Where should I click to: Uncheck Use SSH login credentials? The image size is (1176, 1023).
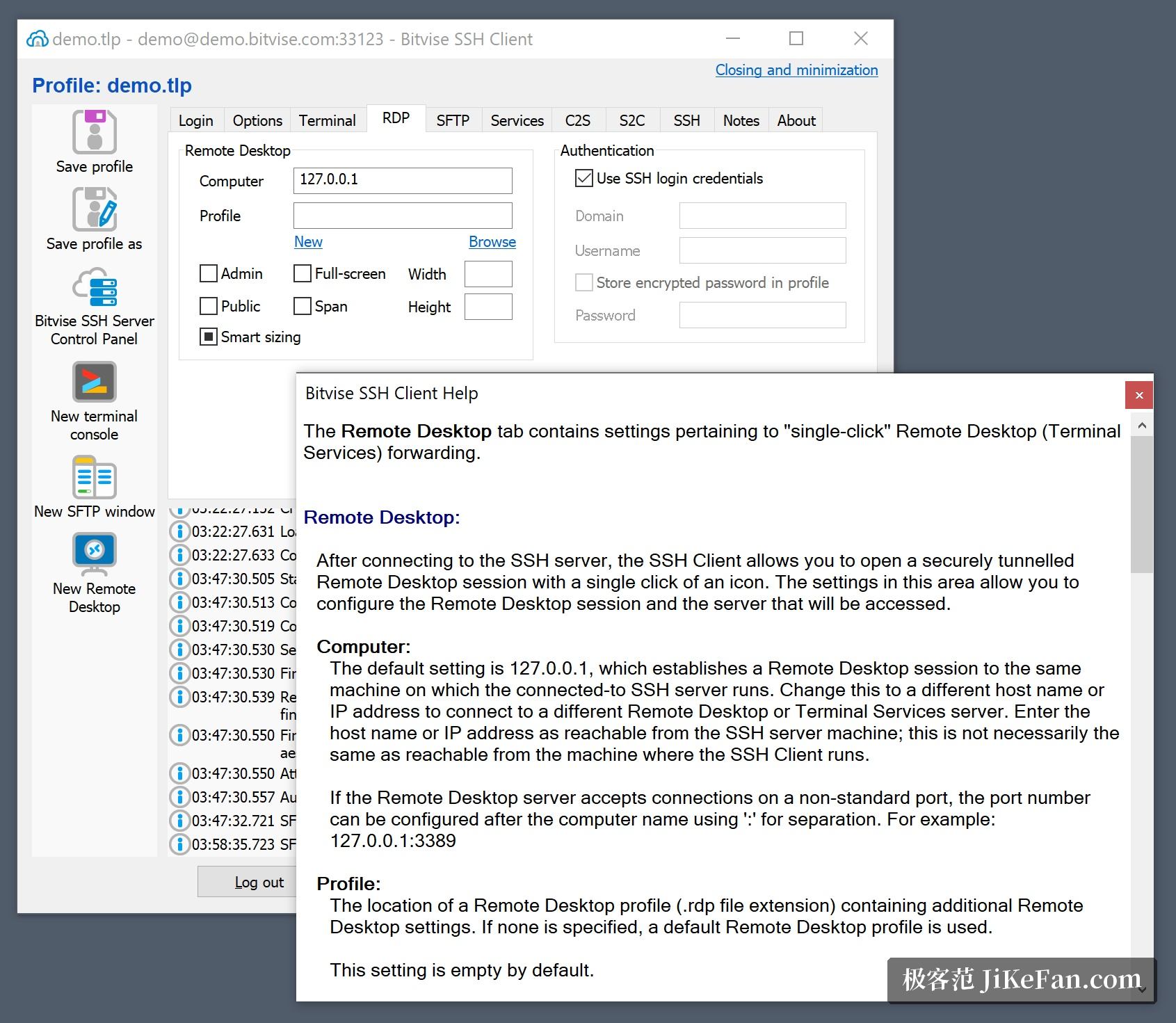(x=583, y=178)
